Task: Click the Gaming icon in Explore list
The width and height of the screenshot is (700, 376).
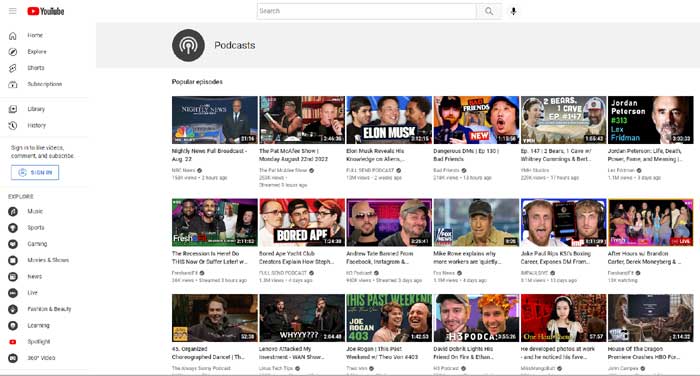Action: (13, 244)
